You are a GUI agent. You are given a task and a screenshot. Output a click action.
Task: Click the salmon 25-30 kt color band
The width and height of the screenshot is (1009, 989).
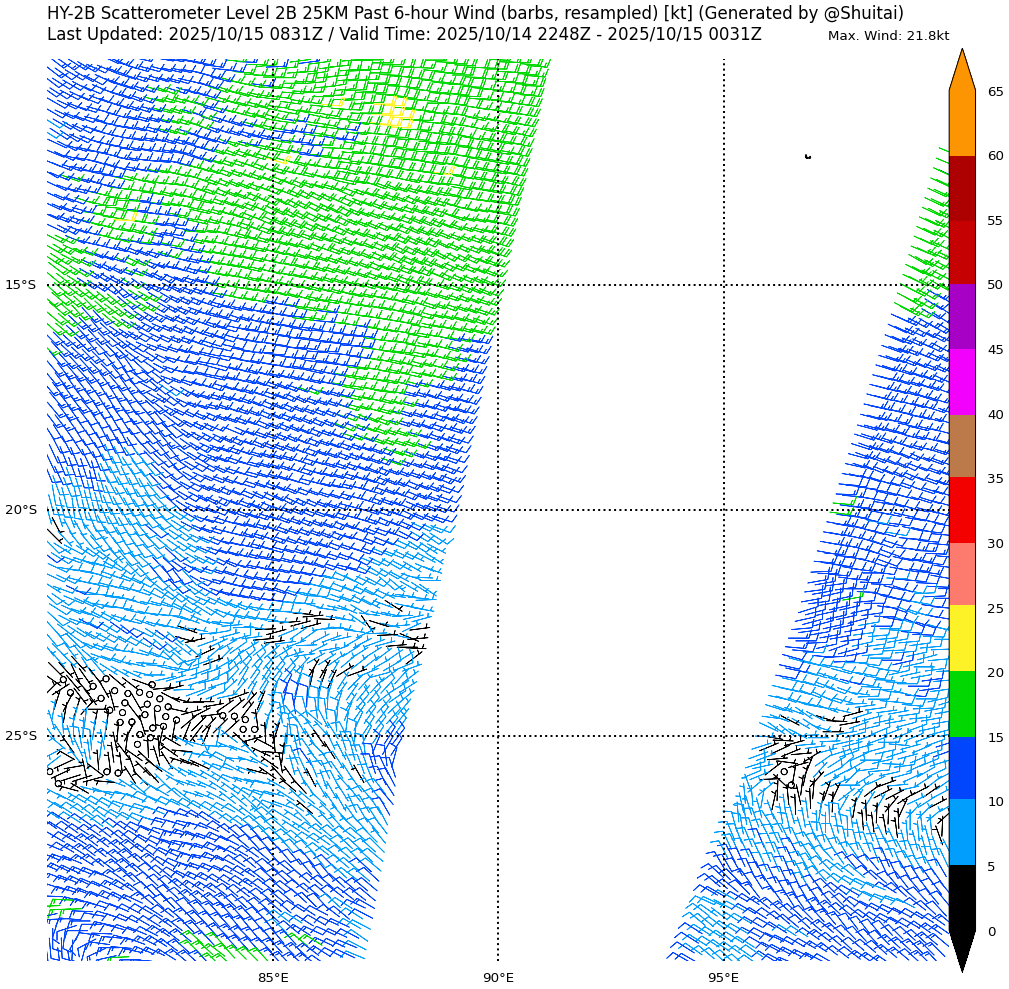(x=961, y=574)
